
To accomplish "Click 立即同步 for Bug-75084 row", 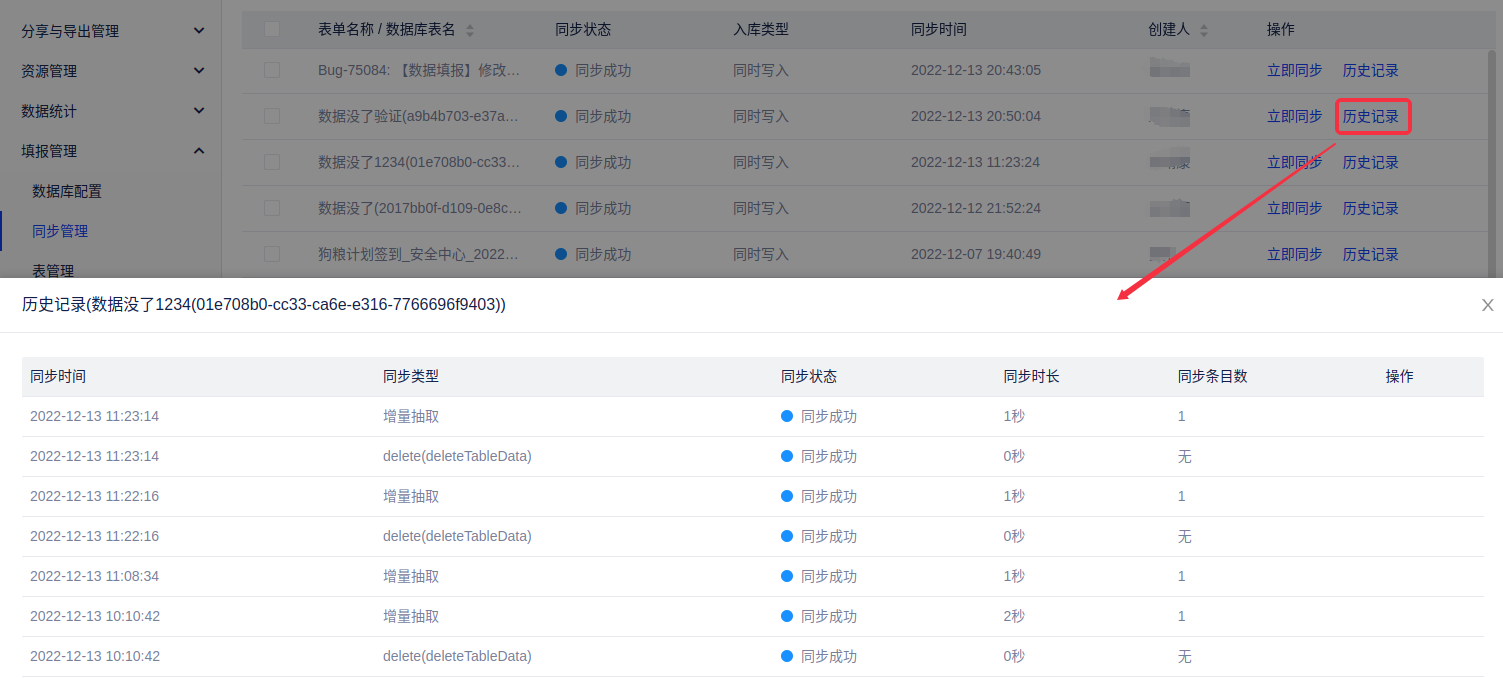I will click(1294, 70).
